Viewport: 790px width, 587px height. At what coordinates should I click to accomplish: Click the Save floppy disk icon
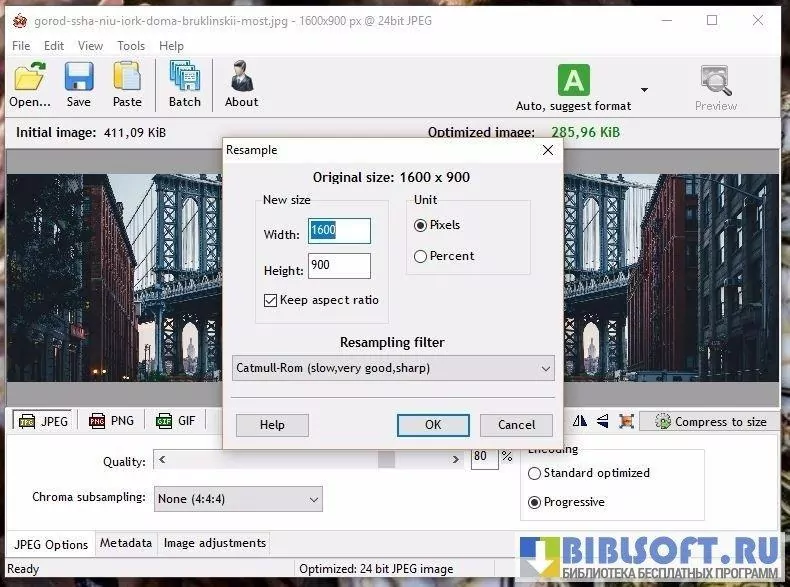pos(78,78)
